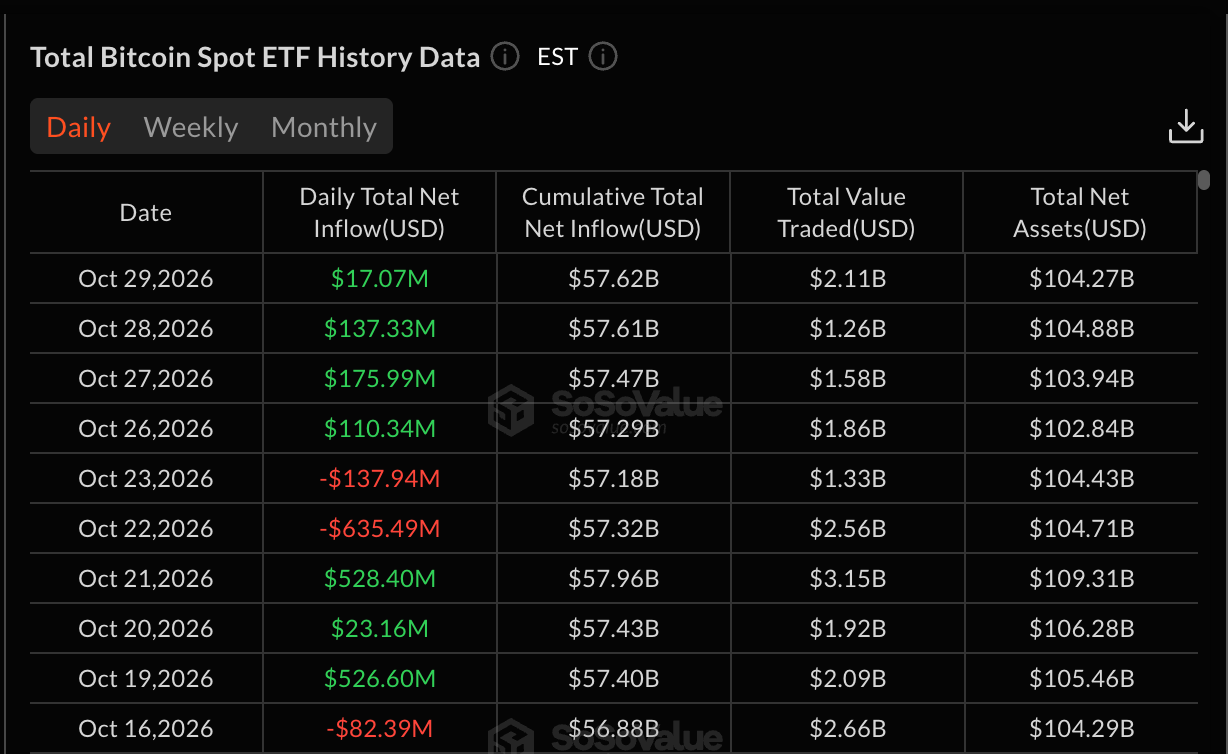Click the $57.61B cumulative inflow cell
The width and height of the screenshot is (1228, 754).
point(614,328)
